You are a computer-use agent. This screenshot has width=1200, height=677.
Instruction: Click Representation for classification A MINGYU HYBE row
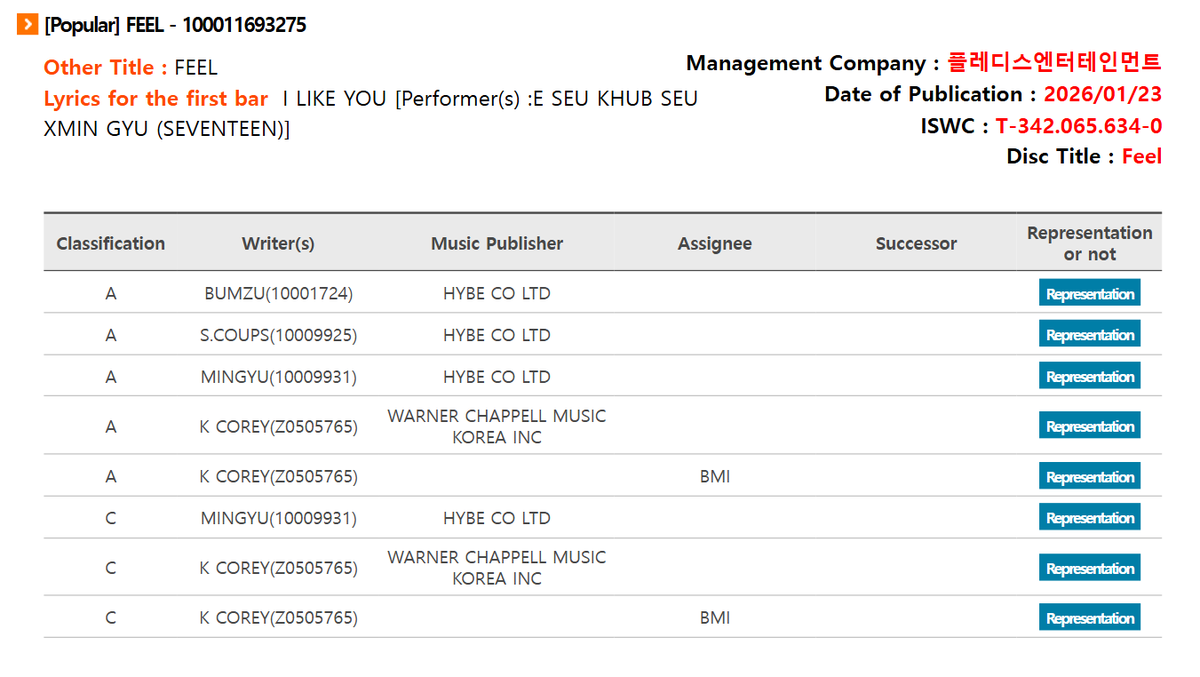[1090, 377]
